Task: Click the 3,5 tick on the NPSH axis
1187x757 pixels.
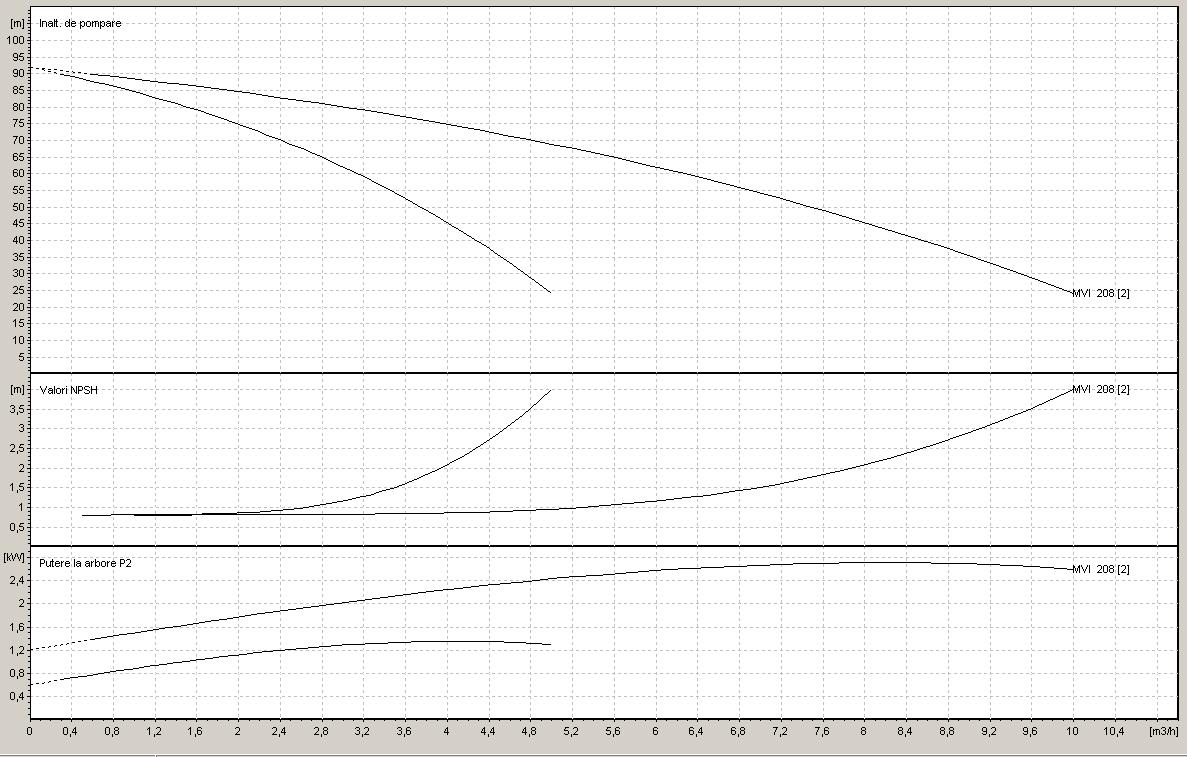Action: tap(17, 409)
